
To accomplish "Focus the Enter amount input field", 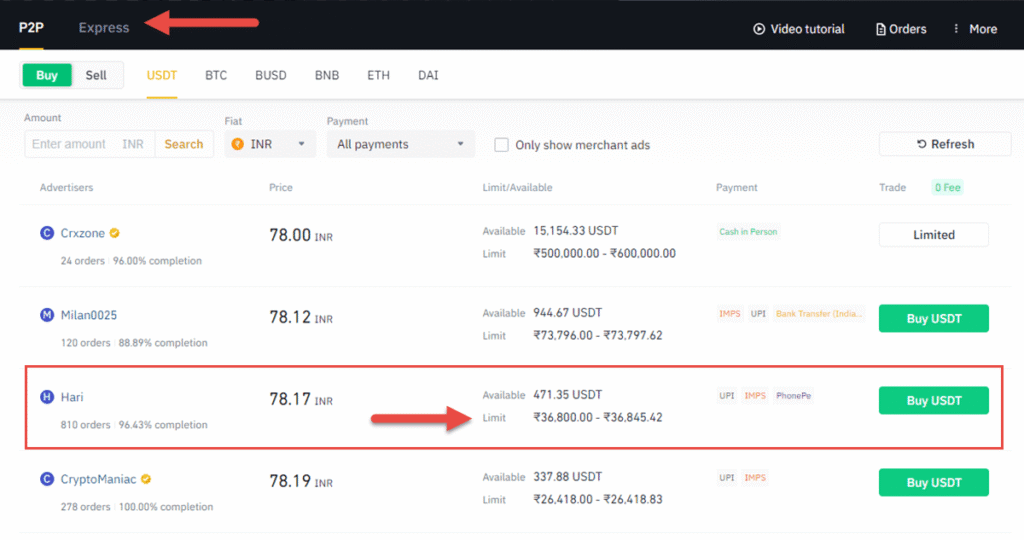I will (x=70, y=144).
